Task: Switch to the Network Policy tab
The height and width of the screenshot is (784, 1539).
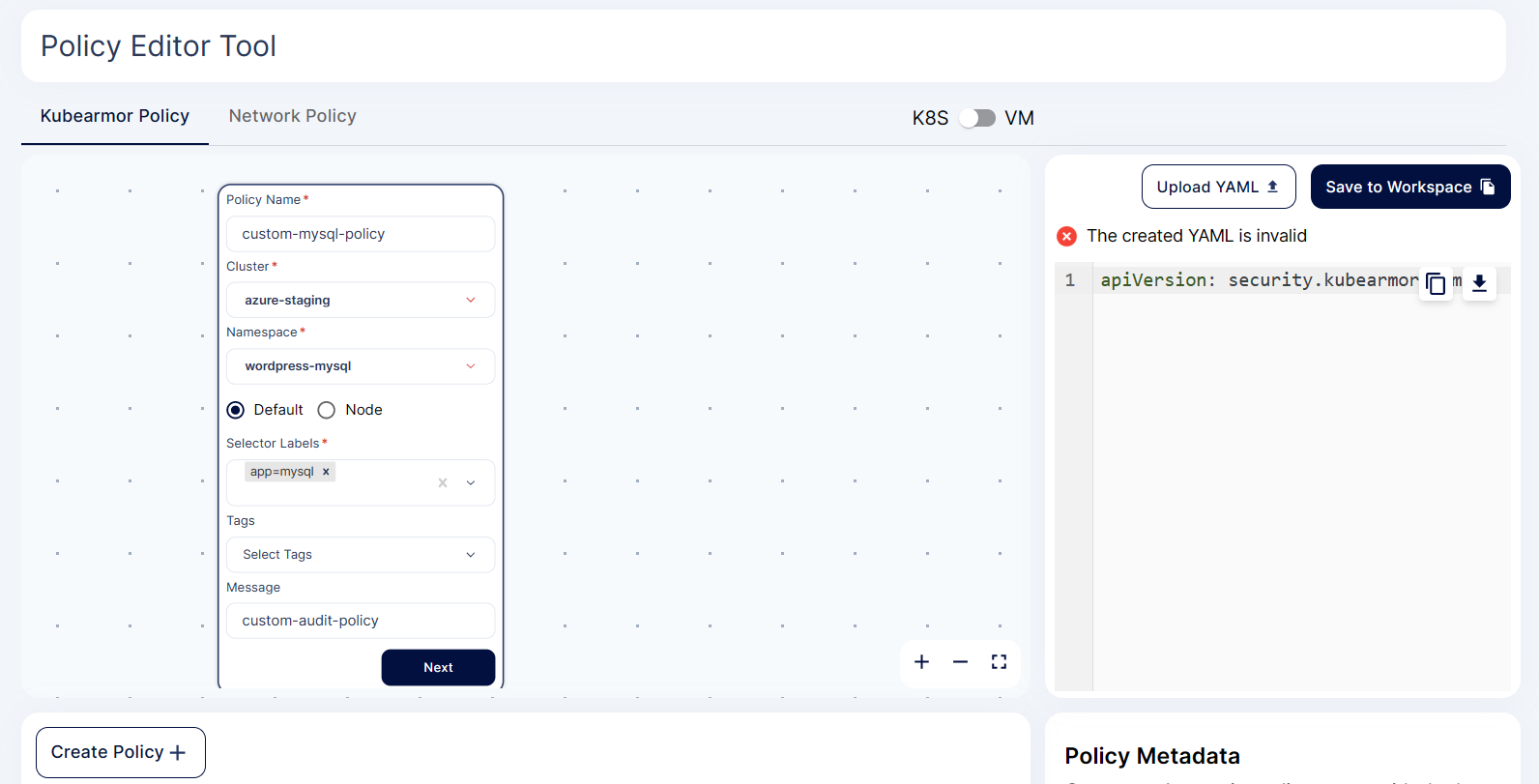Action: [293, 116]
